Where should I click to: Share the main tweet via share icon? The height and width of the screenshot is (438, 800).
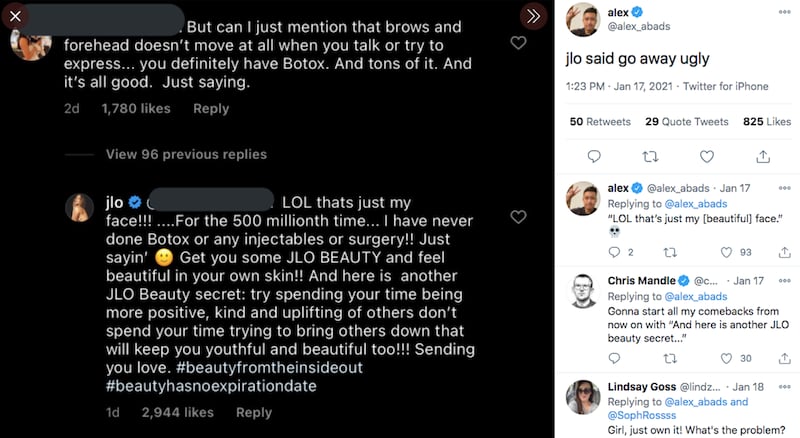763,156
